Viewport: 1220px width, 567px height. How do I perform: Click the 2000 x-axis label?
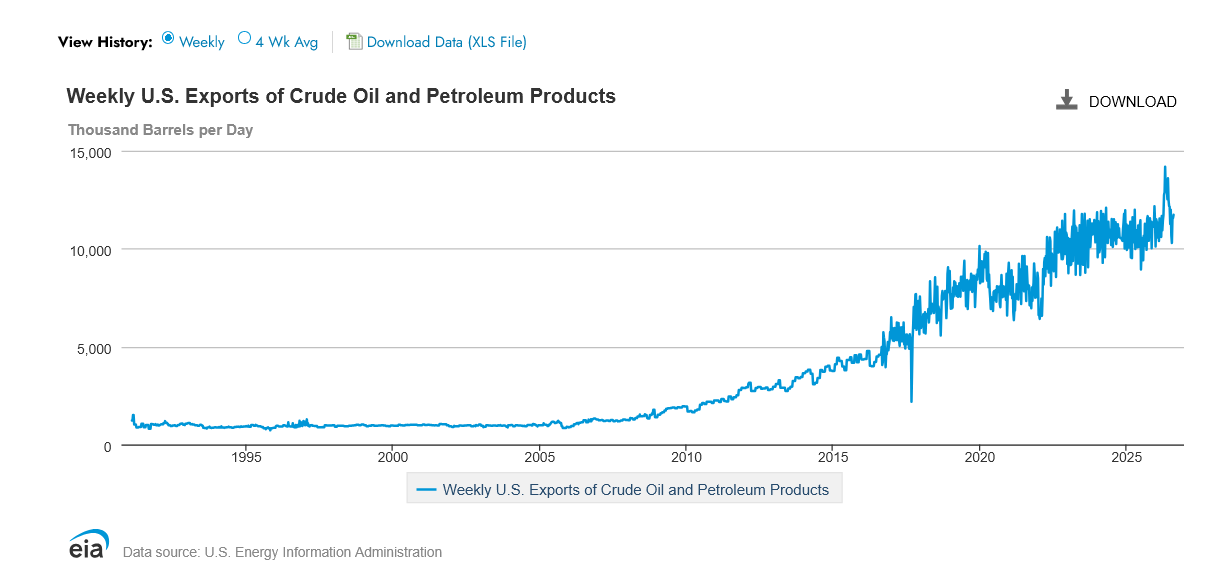393,457
